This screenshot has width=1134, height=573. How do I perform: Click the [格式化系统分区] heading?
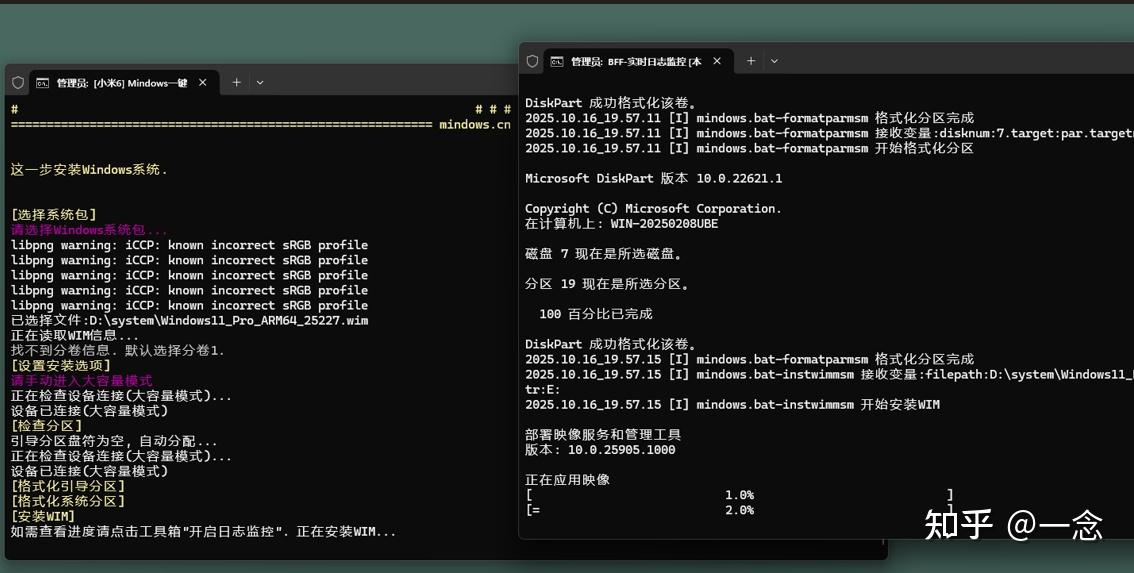(68, 501)
